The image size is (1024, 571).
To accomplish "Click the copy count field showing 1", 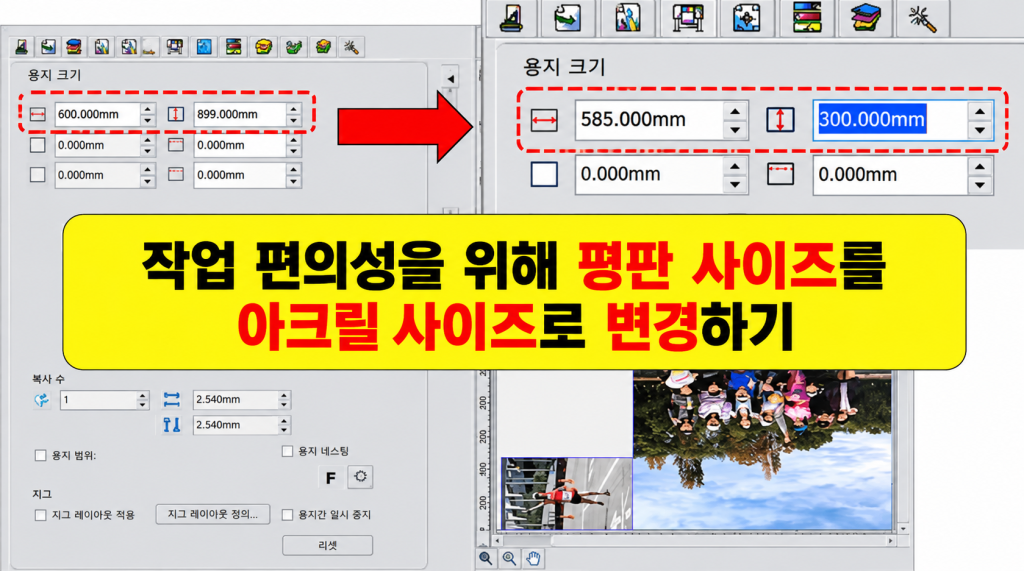I will point(99,400).
